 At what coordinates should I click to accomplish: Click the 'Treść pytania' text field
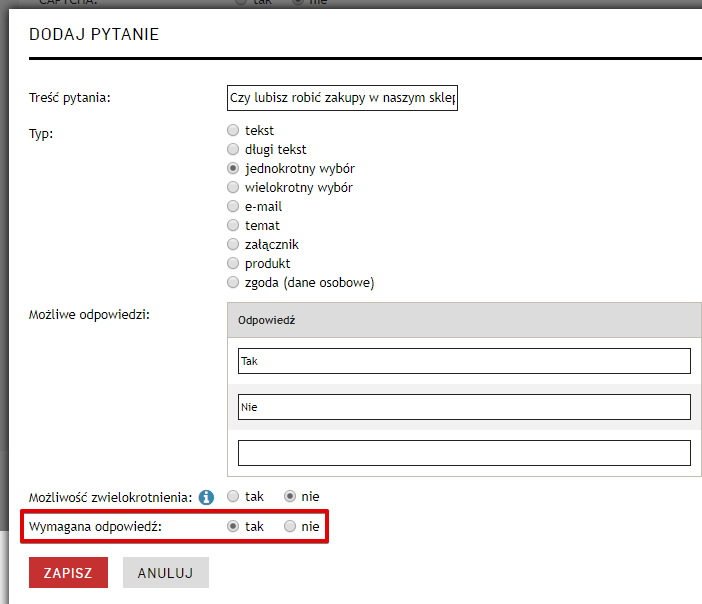click(x=342, y=98)
